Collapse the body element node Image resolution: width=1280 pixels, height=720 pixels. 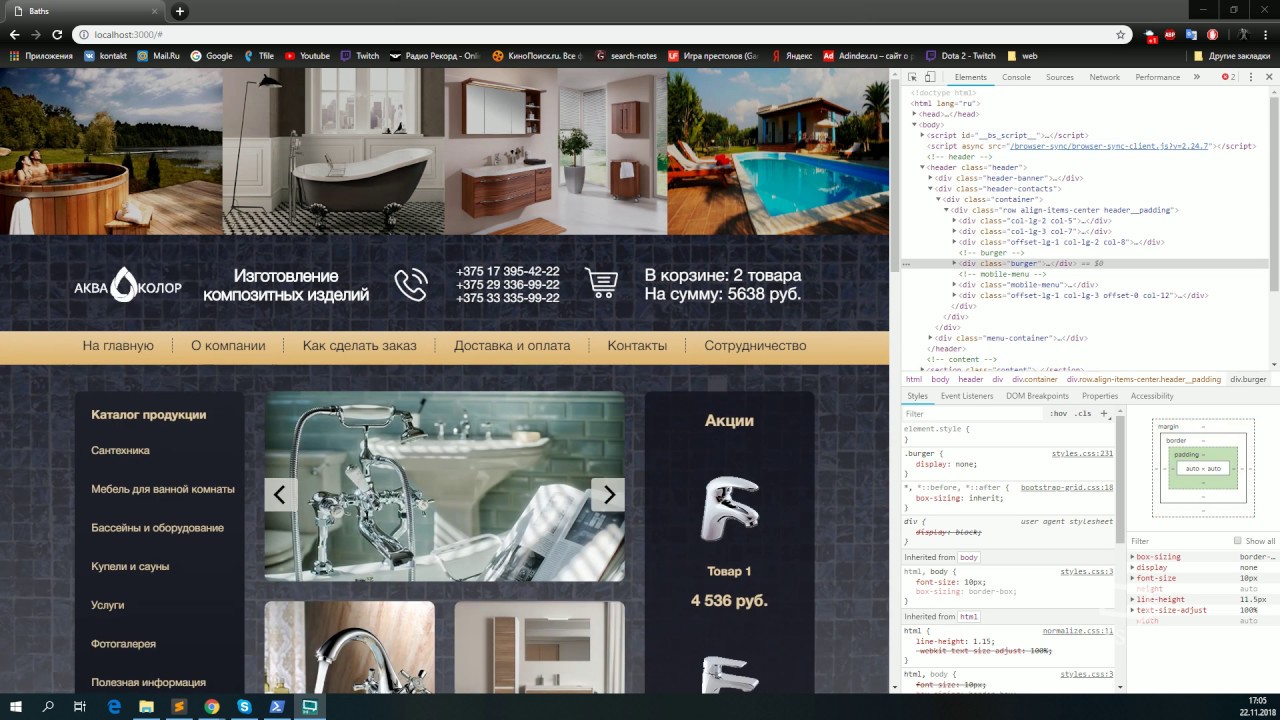(914, 125)
